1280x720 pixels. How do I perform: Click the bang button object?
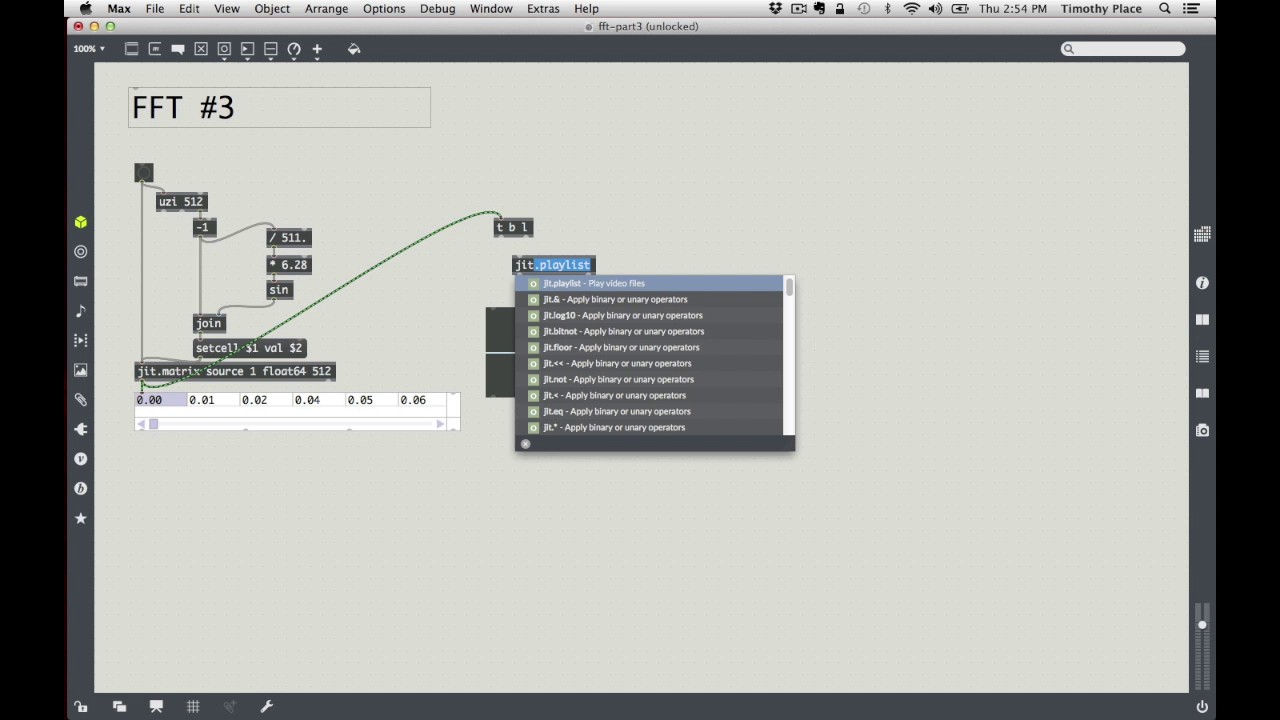pos(144,174)
